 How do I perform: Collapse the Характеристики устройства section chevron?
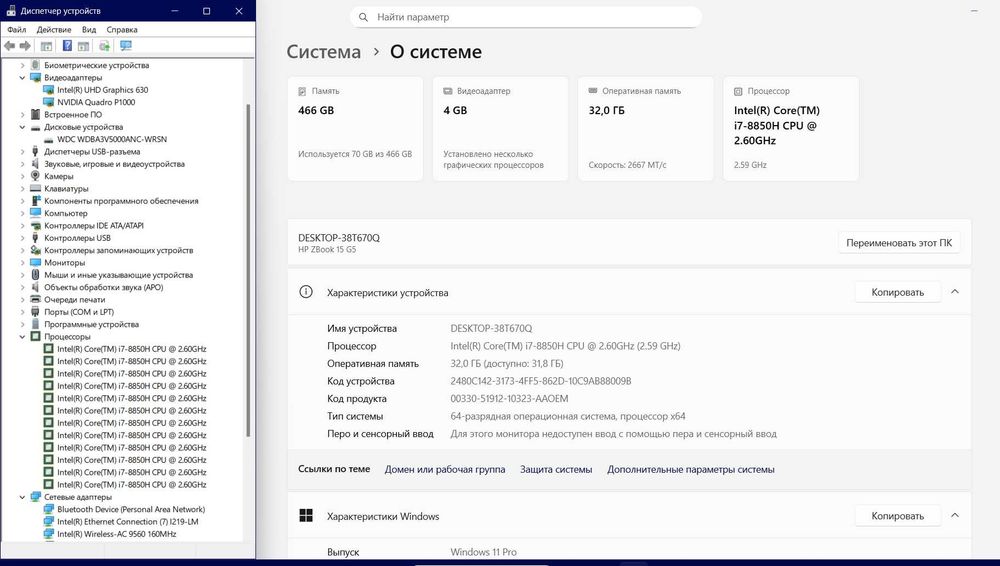click(x=955, y=292)
